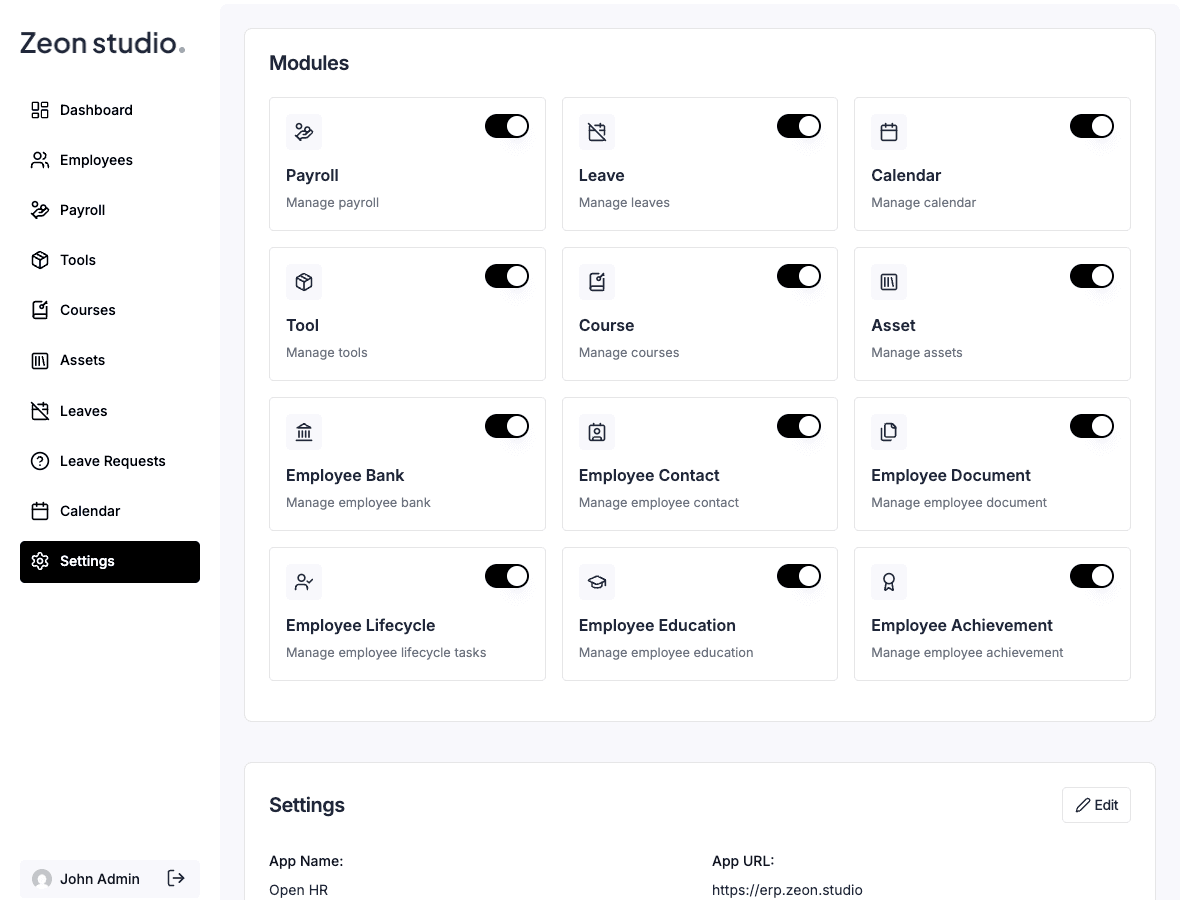Click the Employee Achievement award ribbon icon

point(889,582)
